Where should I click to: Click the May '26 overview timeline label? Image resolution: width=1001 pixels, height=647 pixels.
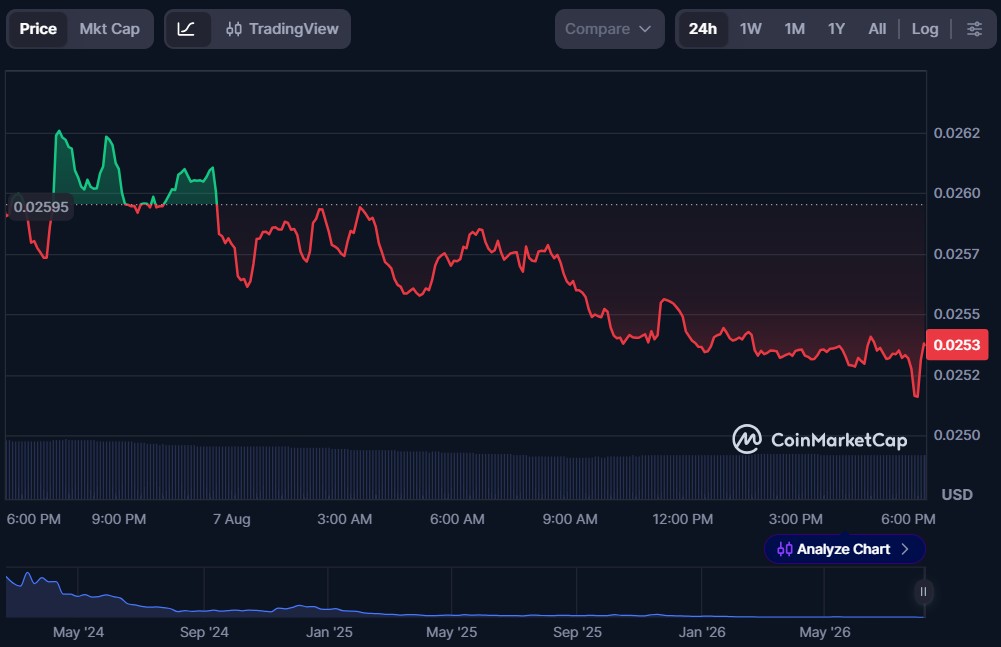pyautogui.click(x=825, y=632)
